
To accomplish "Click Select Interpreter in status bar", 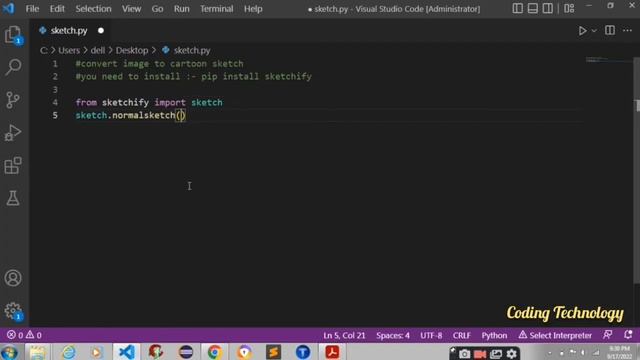I will pyautogui.click(x=555, y=335).
